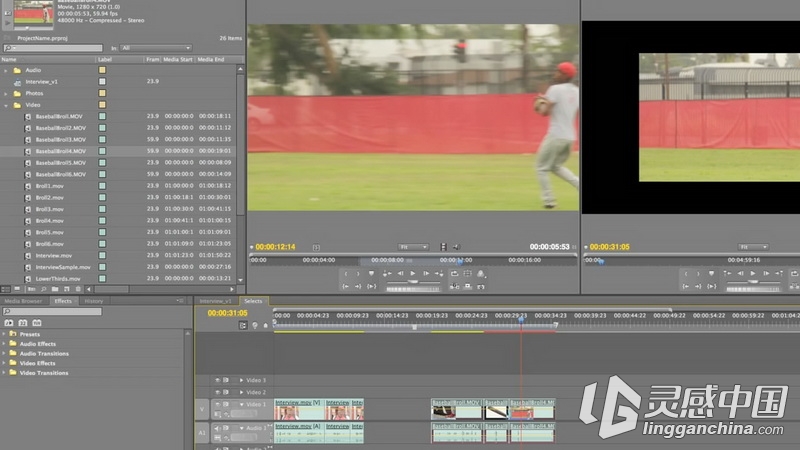Expand Presets folder in Effects
This screenshot has width=800, height=450.
coord(4,334)
